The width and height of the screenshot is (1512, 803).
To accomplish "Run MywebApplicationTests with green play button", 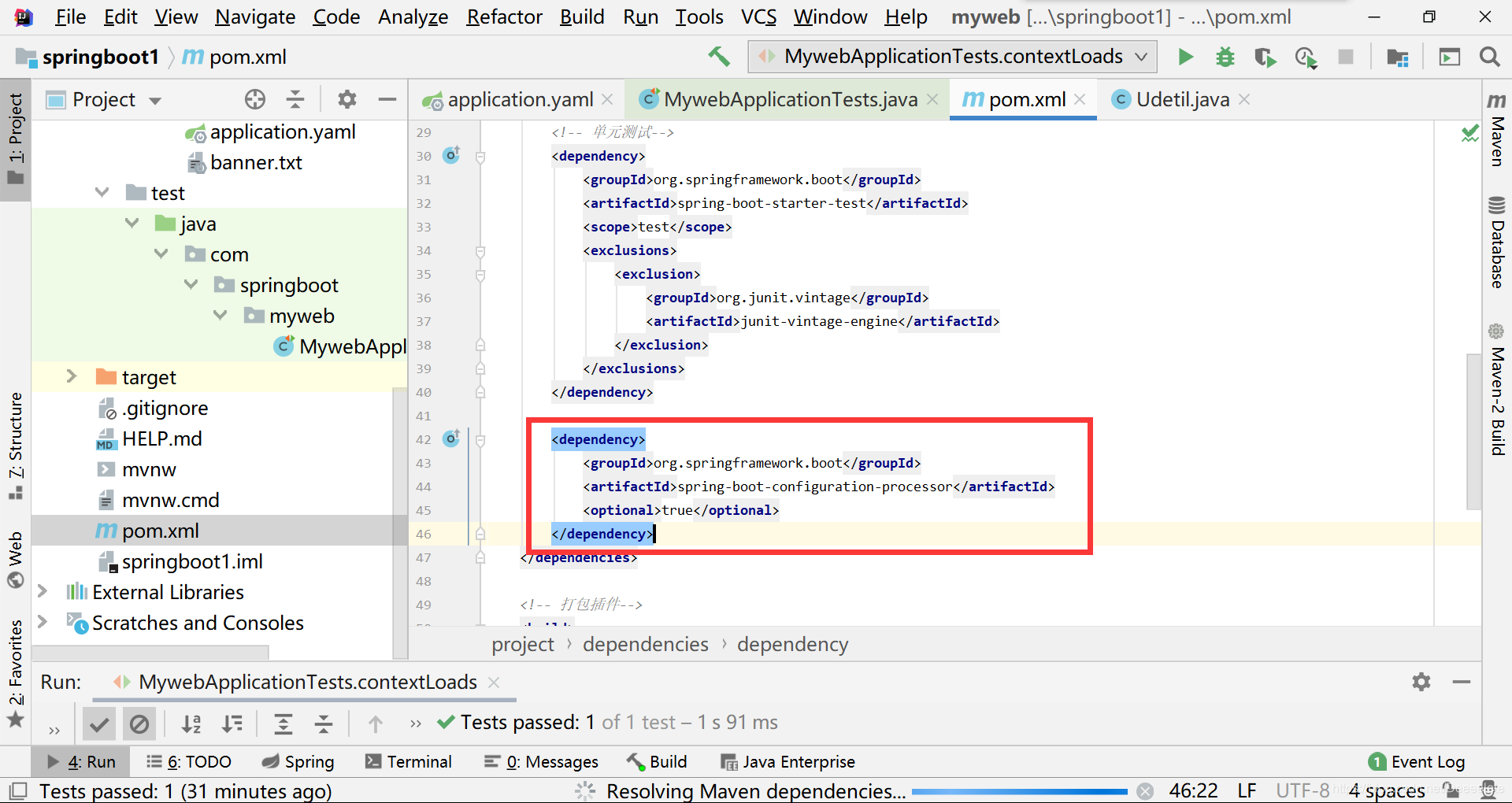I will pyautogui.click(x=1185, y=57).
